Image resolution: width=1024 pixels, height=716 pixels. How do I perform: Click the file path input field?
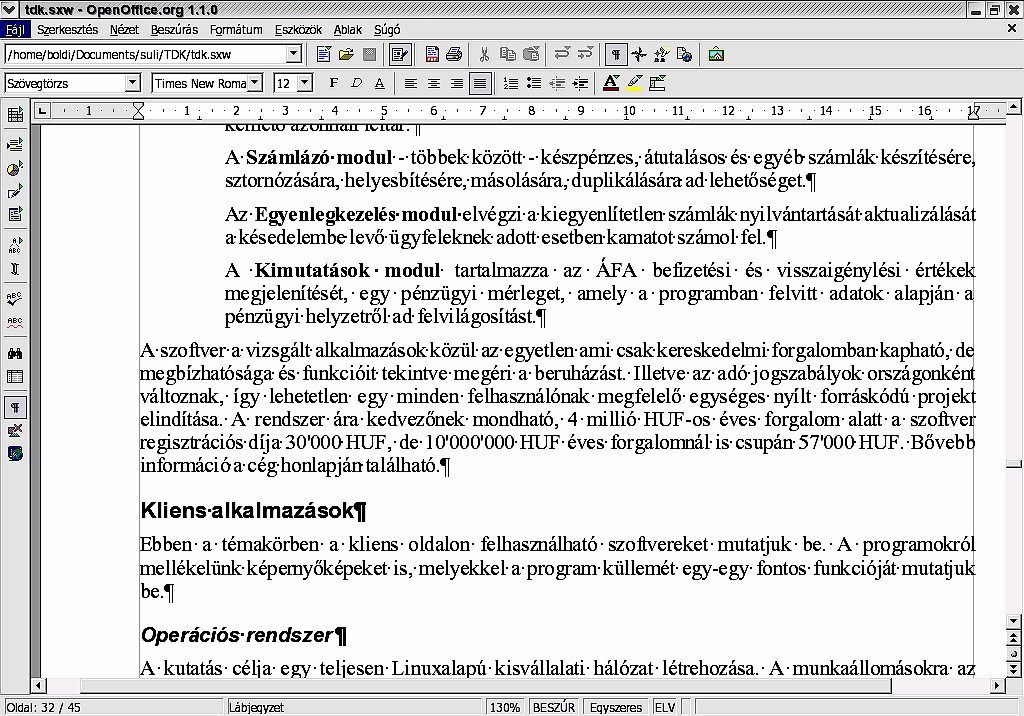pos(146,54)
